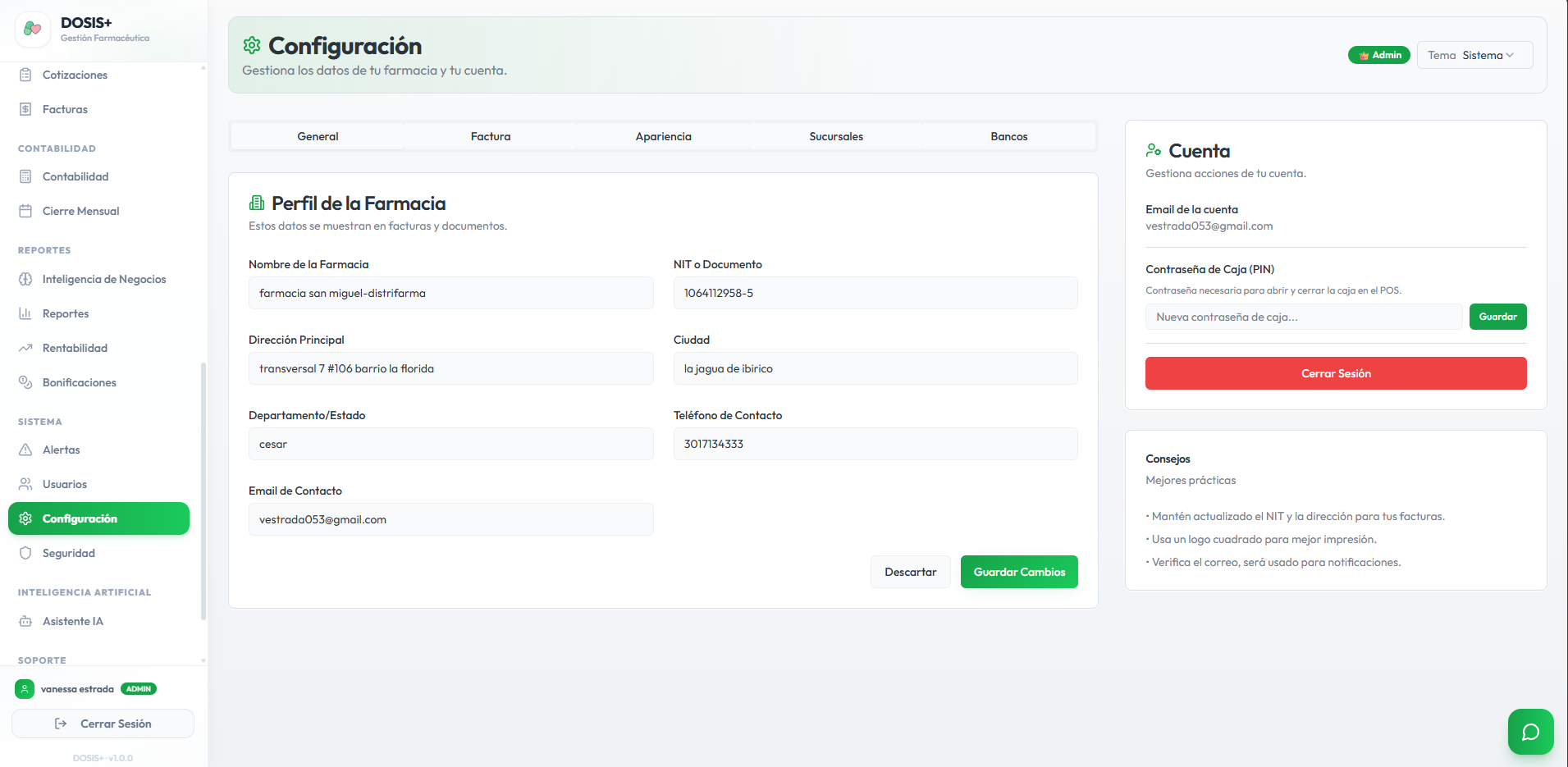The height and width of the screenshot is (767, 1568).
Task: Click the Alertas warning triangle icon
Action: [x=25, y=450]
